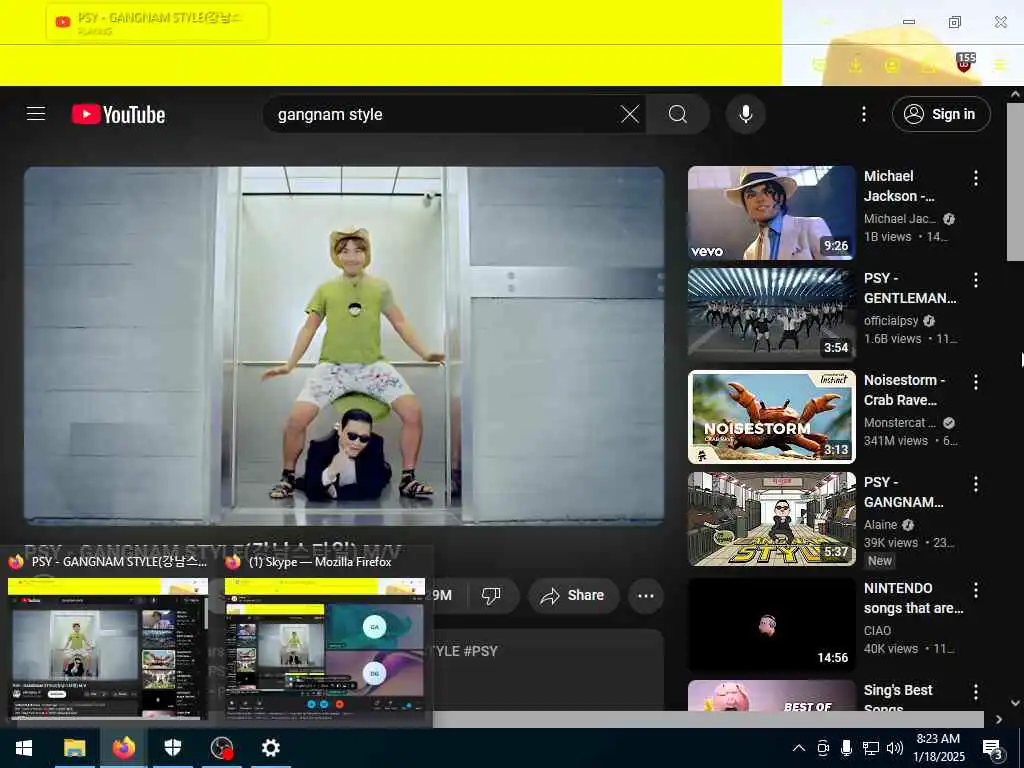Open PSY - GENTLEMAN title link
The image size is (1024, 768).
910,288
